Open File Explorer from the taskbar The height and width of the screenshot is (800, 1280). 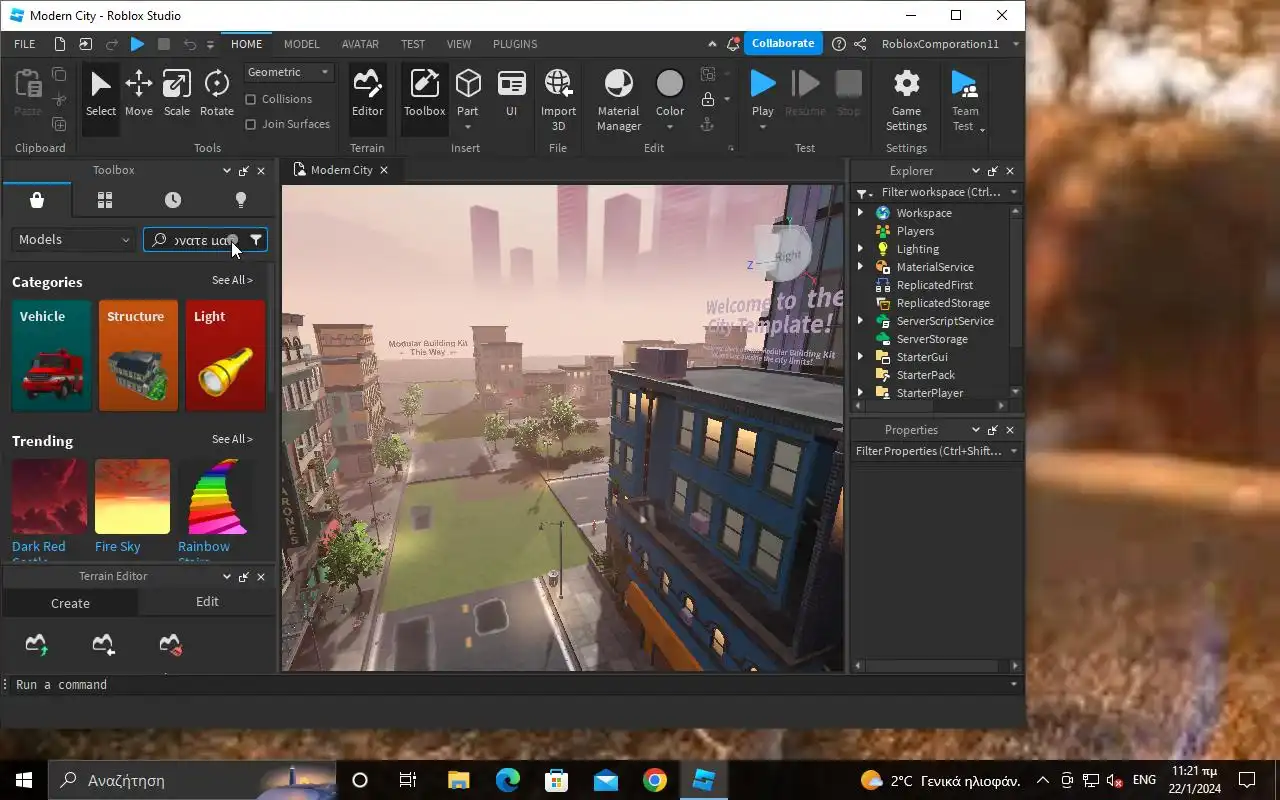click(x=458, y=780)
